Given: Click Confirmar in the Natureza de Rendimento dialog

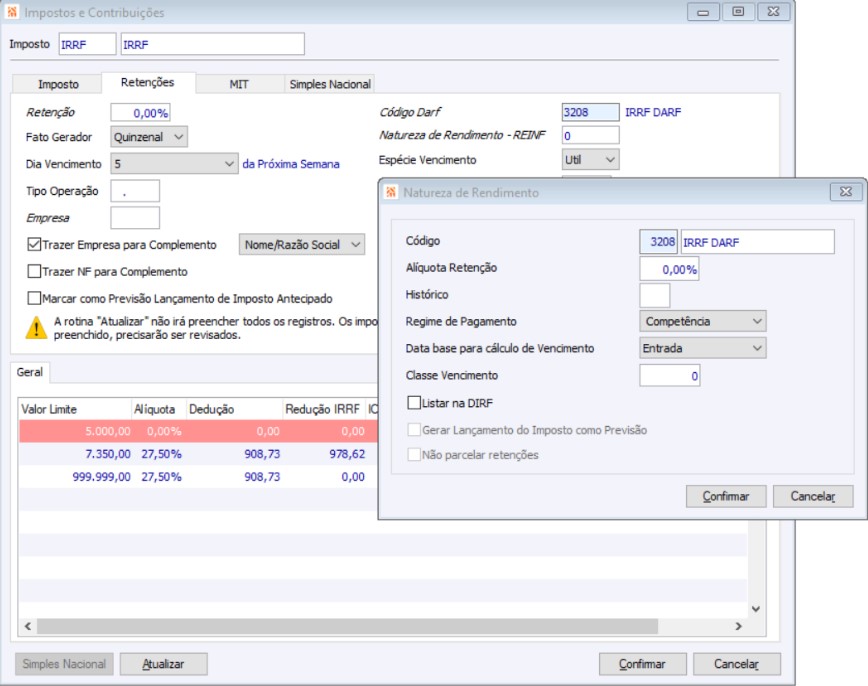Looking at the screenshot, I should click(726, 496).
